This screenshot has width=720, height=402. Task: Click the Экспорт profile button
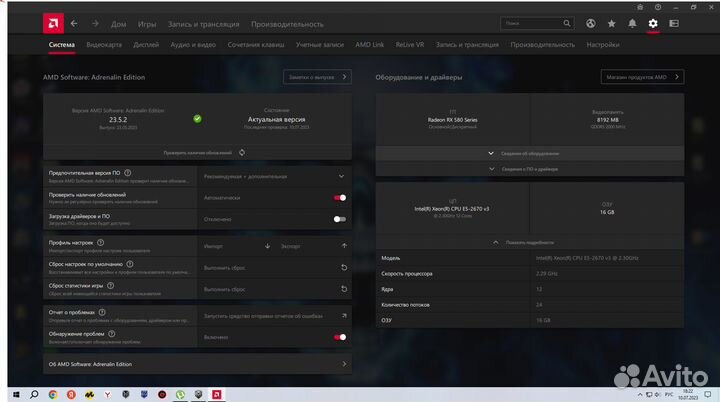[314, 246]
